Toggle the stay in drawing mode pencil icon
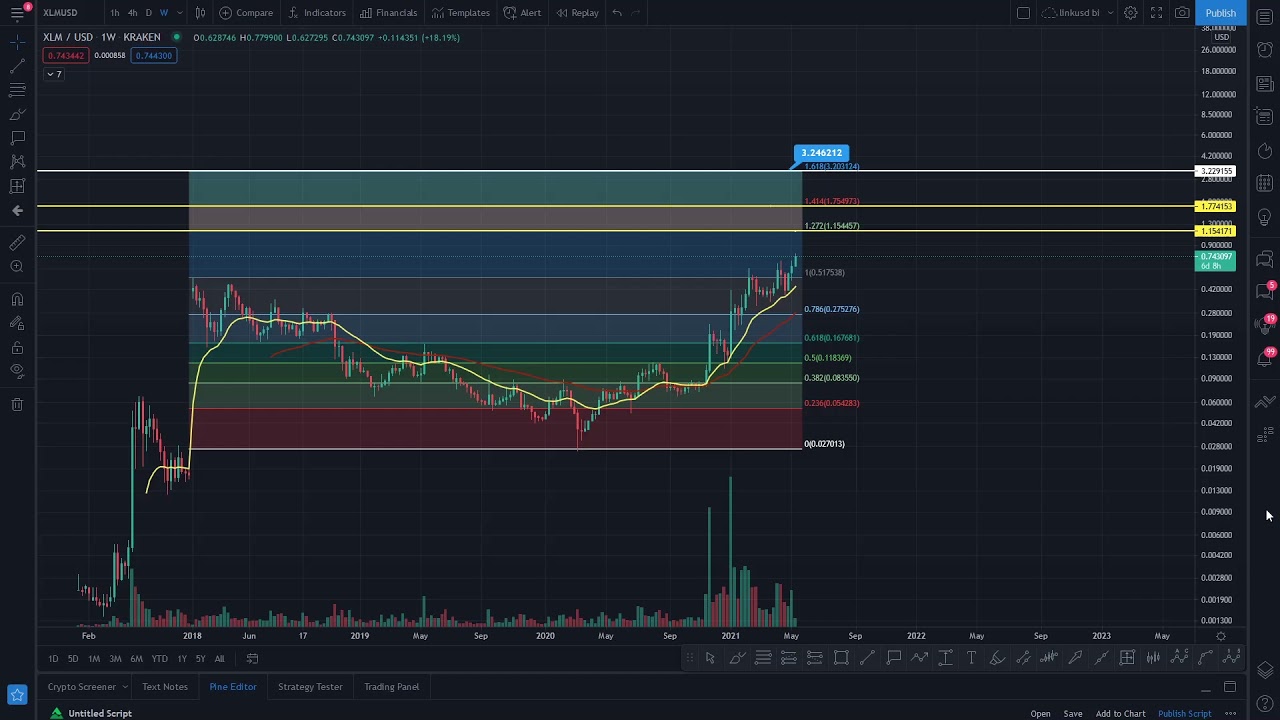The width and height of the screenshot is (1280, 720). pos(17,324)
